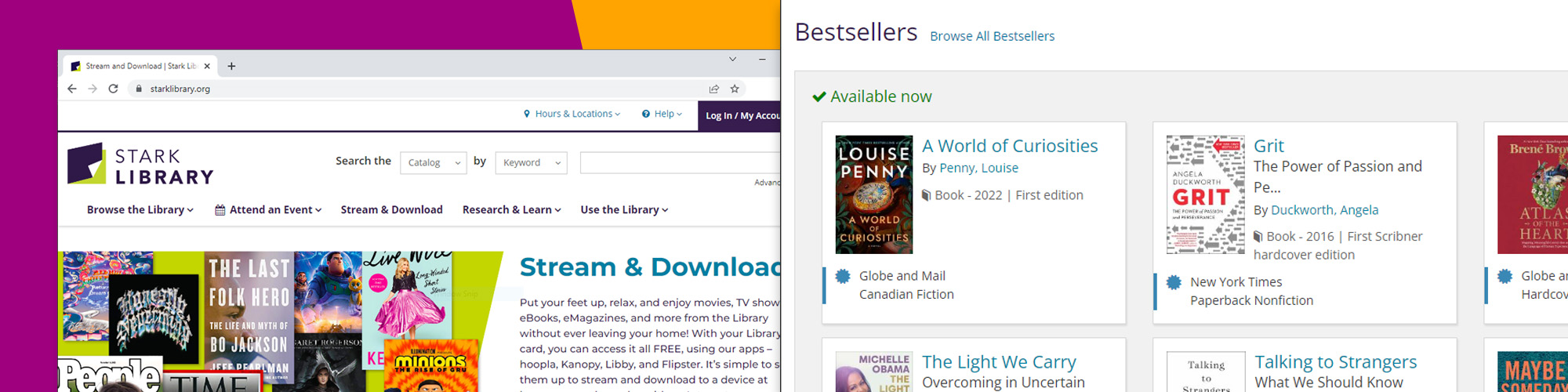The width and height of the screenshot is (1568, 392).
Task: Click the Log In / My Account button
Action: [739, 115]
